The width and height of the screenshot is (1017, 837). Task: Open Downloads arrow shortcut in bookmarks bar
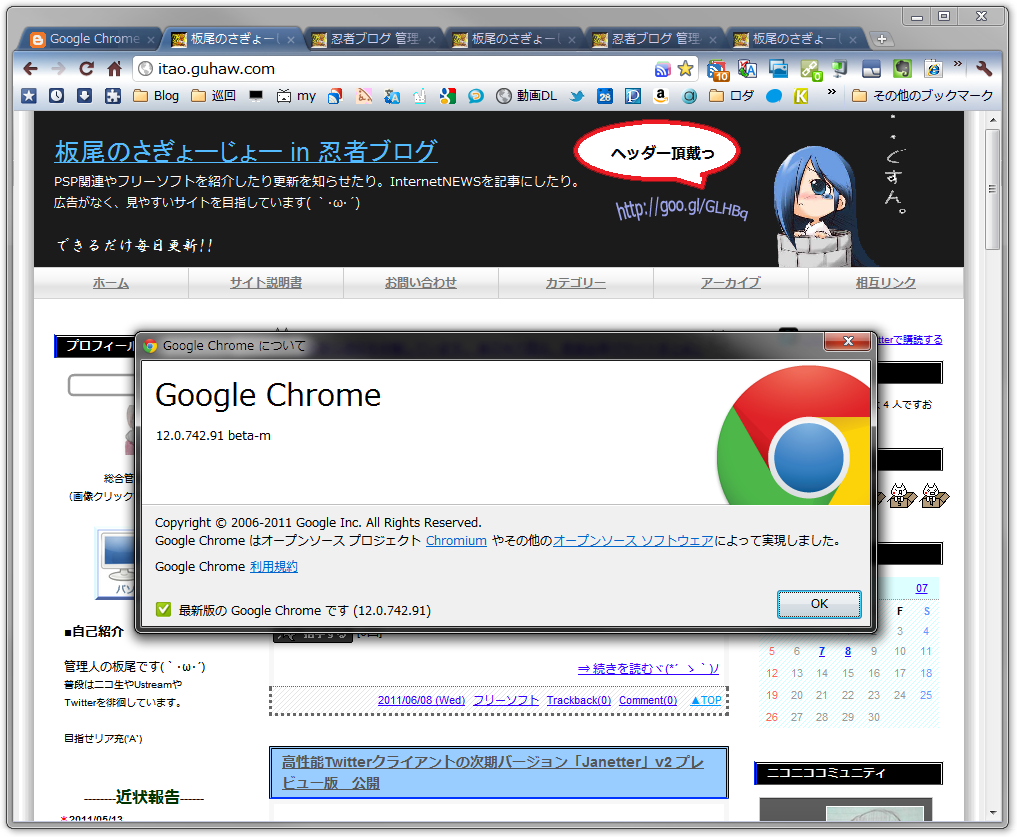click(85, 96)
